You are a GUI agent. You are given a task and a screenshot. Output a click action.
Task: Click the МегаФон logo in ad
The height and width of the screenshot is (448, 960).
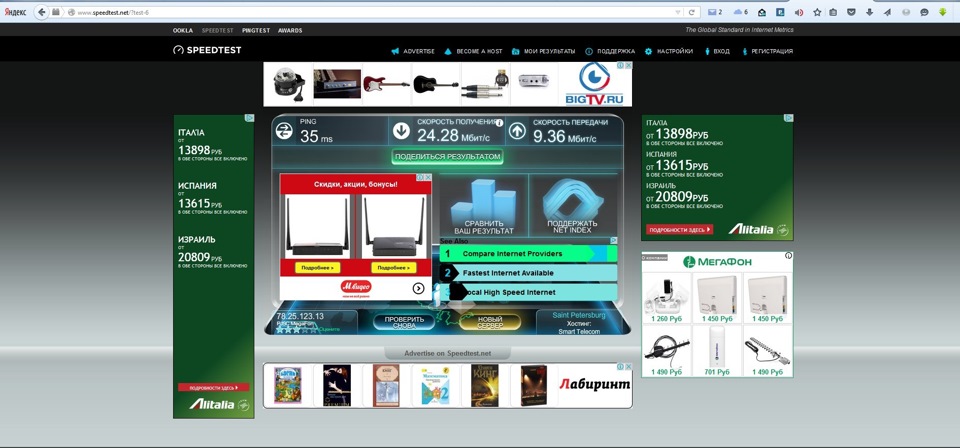point(717,262)
